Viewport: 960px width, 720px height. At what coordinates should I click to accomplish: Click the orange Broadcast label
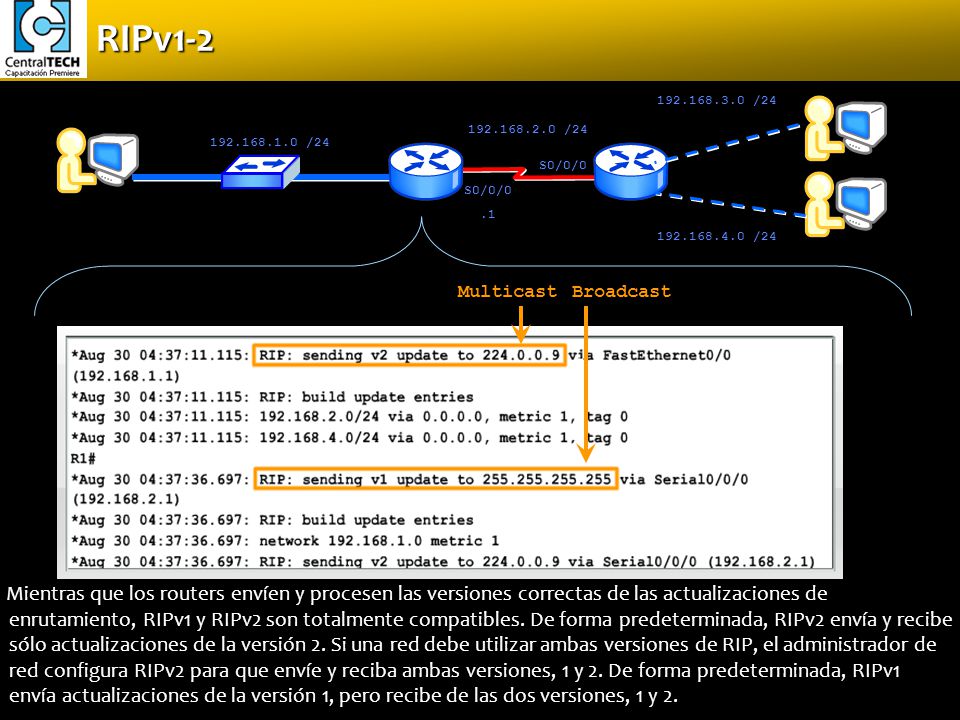[621, 291]
